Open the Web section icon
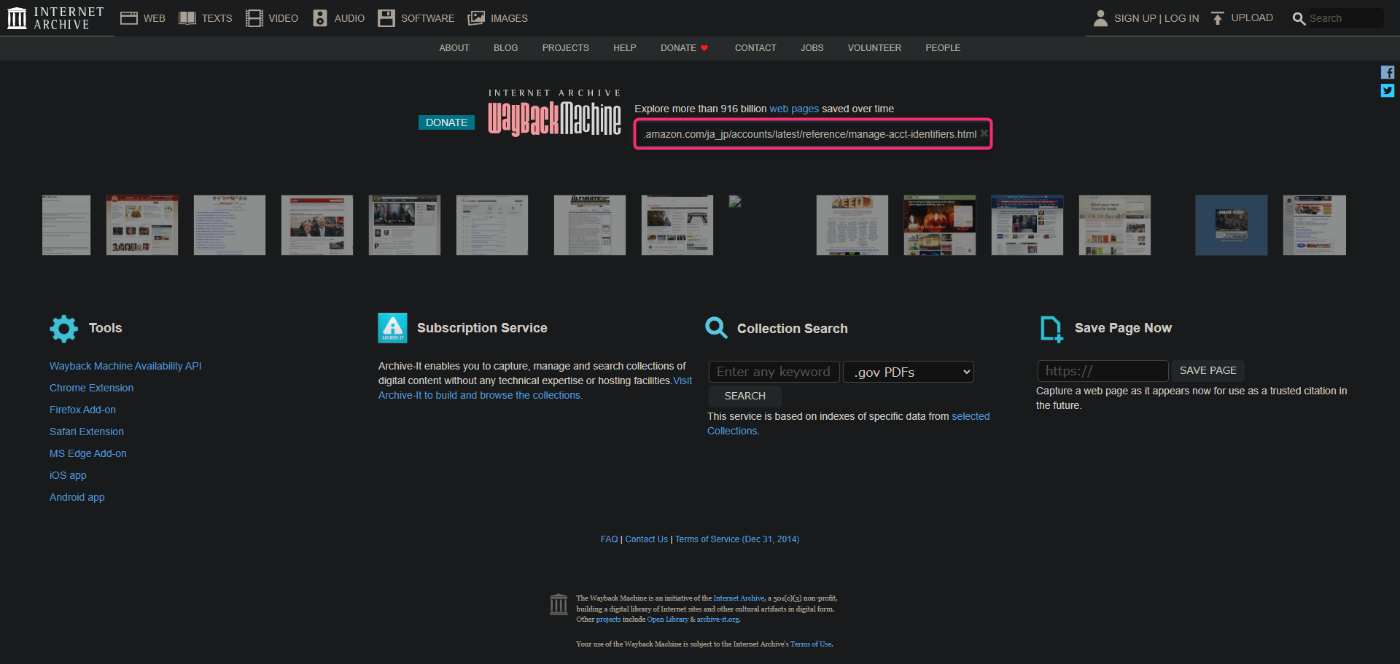The height and width of the screenshot is (664, 1400). (128, 18)
